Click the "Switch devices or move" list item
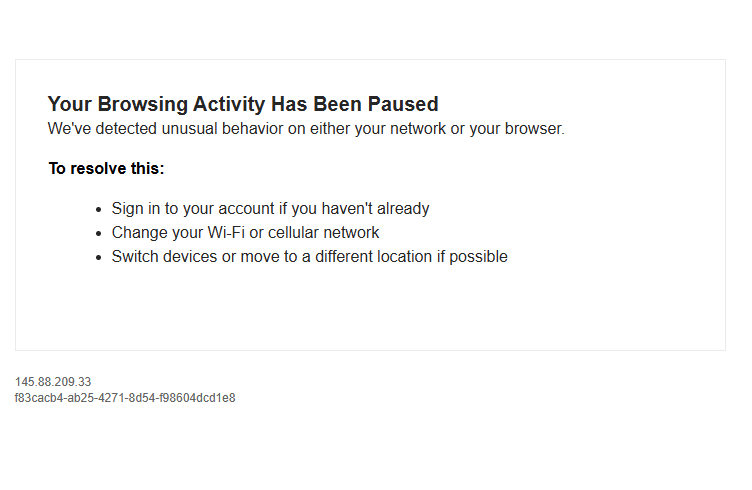752x490 pixels. (x=309, y=257)
